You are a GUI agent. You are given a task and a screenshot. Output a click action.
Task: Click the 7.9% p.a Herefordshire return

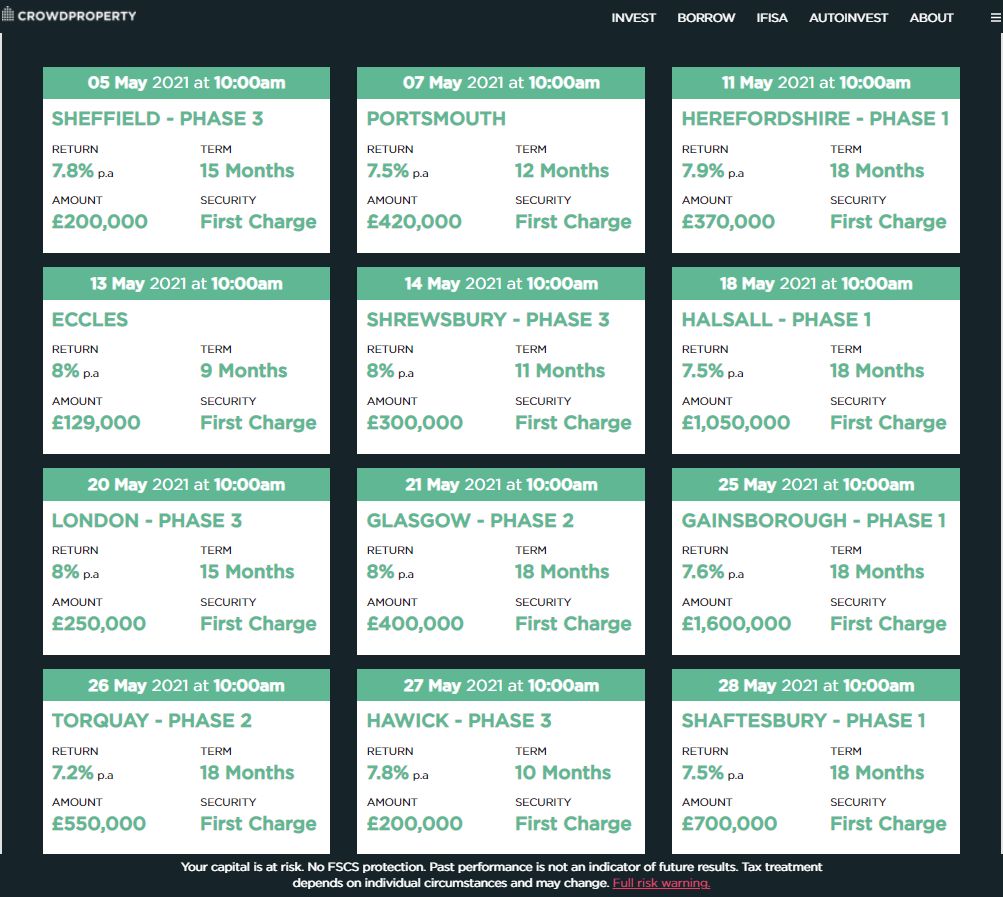click(x=713, y=171)
